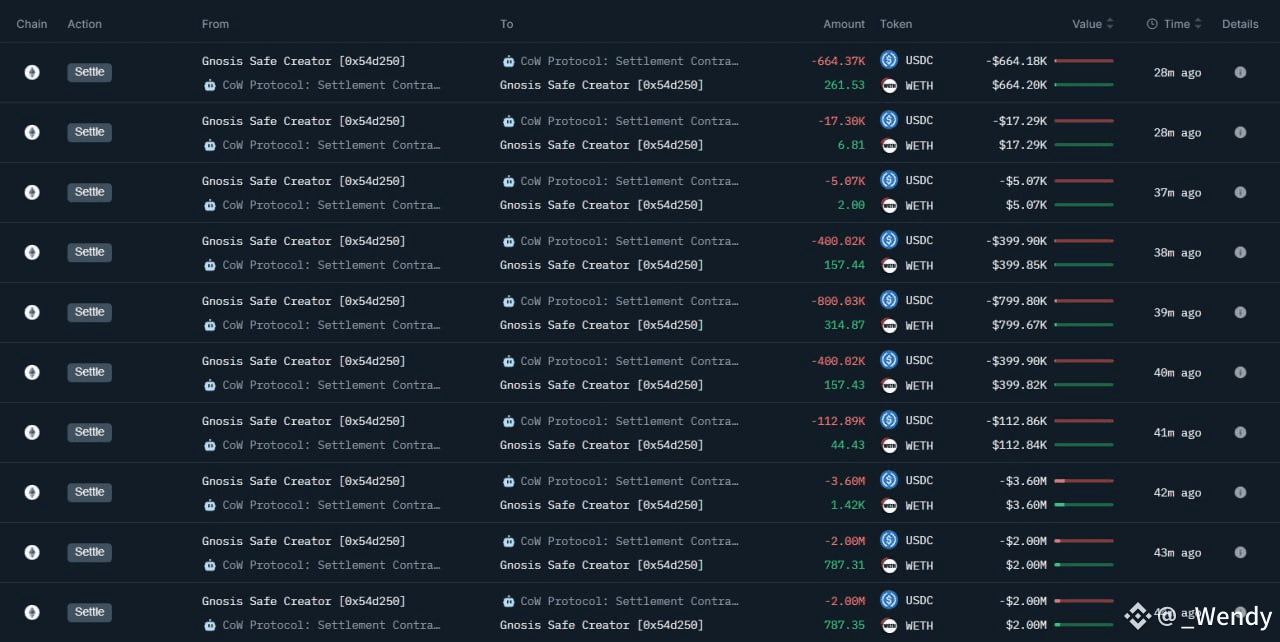This screenshot has width=1280, height=642.
Task: Open the Gnosis Safe Creator [0x54d250] link
Action: point(303,61)
